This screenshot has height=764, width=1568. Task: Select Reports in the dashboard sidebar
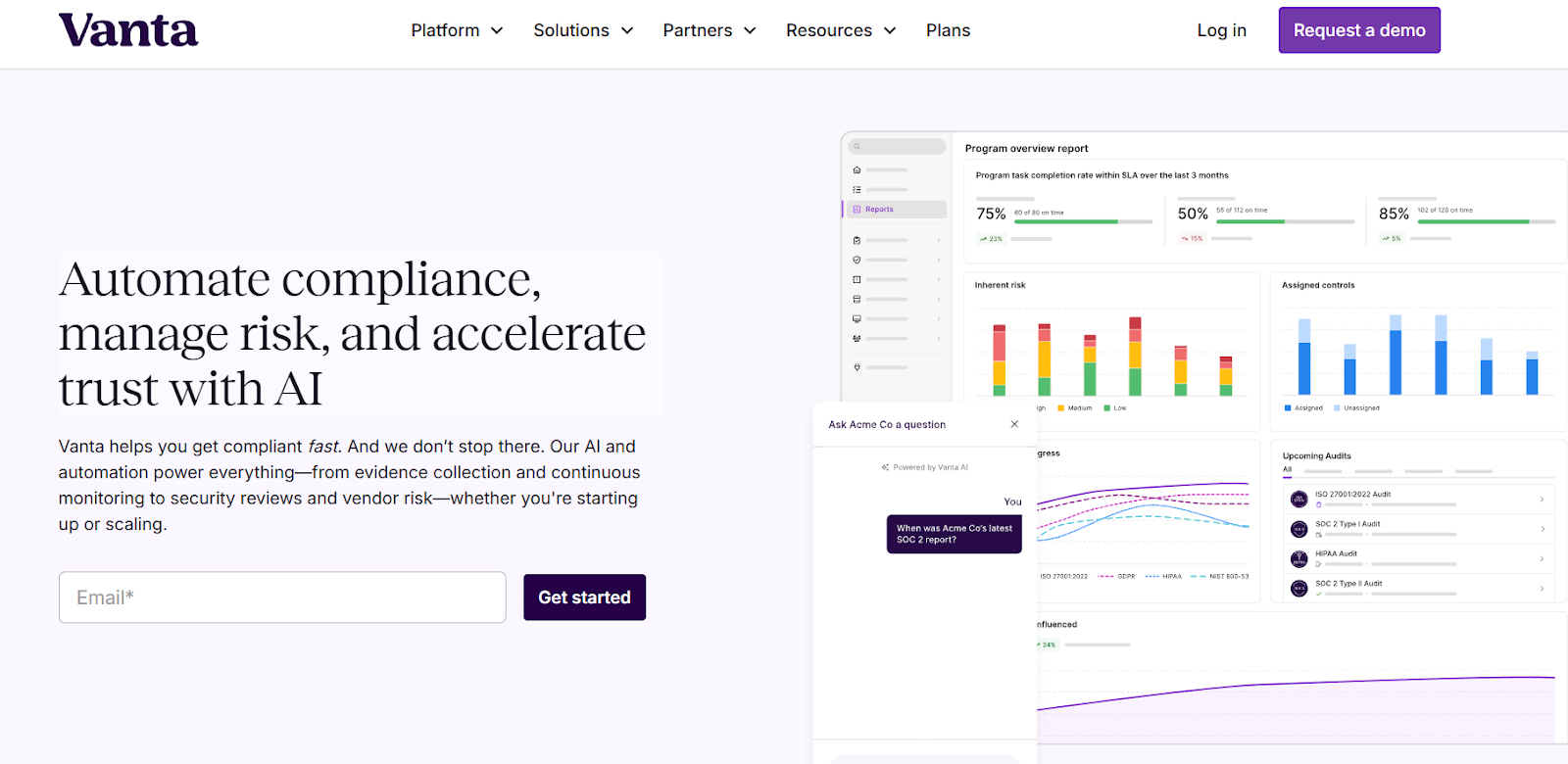(896, 210)
